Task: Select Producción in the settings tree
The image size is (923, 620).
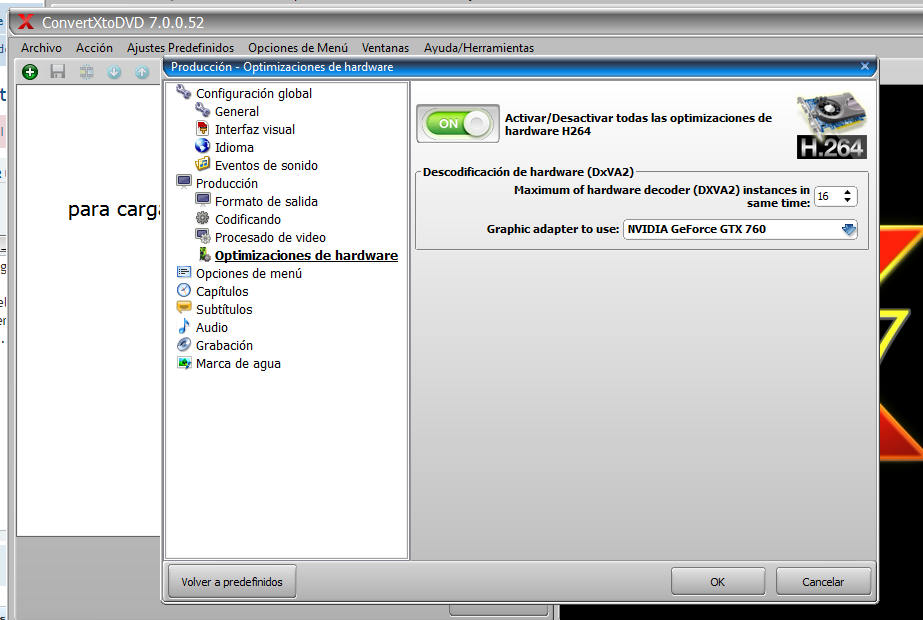Action: click(227, 183)
